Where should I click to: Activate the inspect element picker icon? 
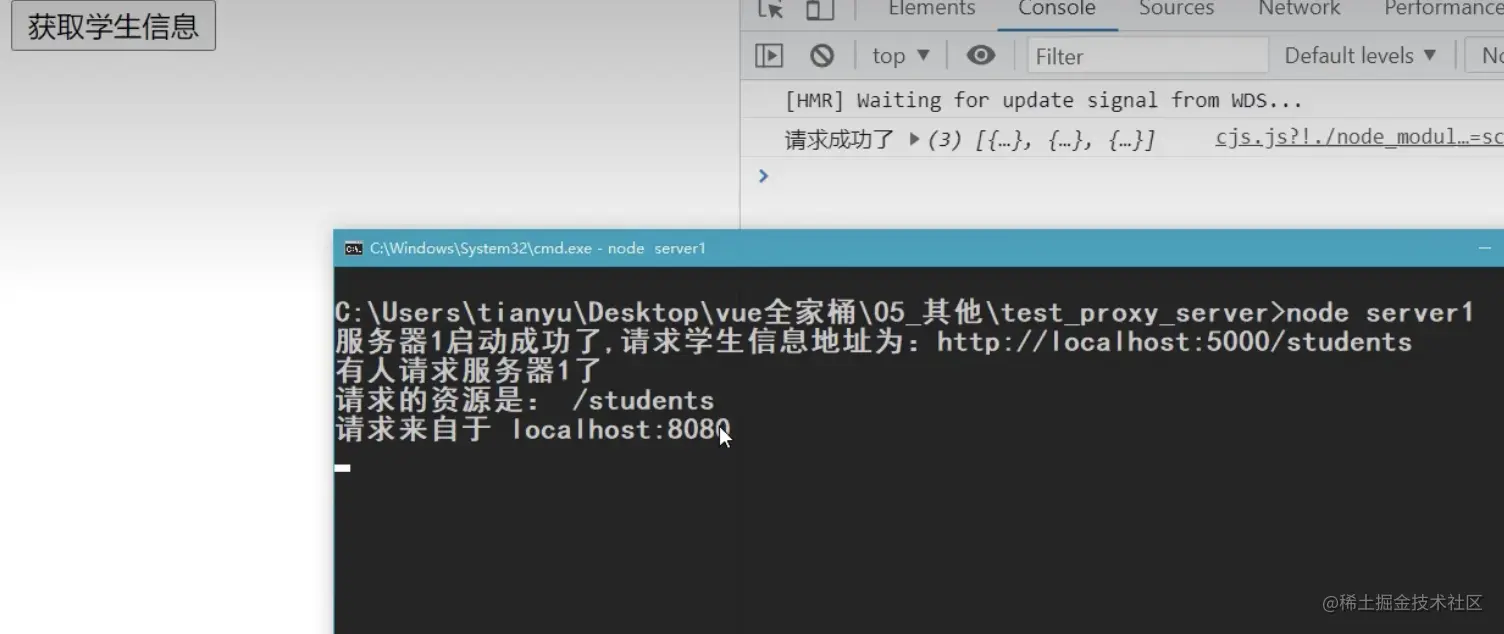(x=770, y=9)
